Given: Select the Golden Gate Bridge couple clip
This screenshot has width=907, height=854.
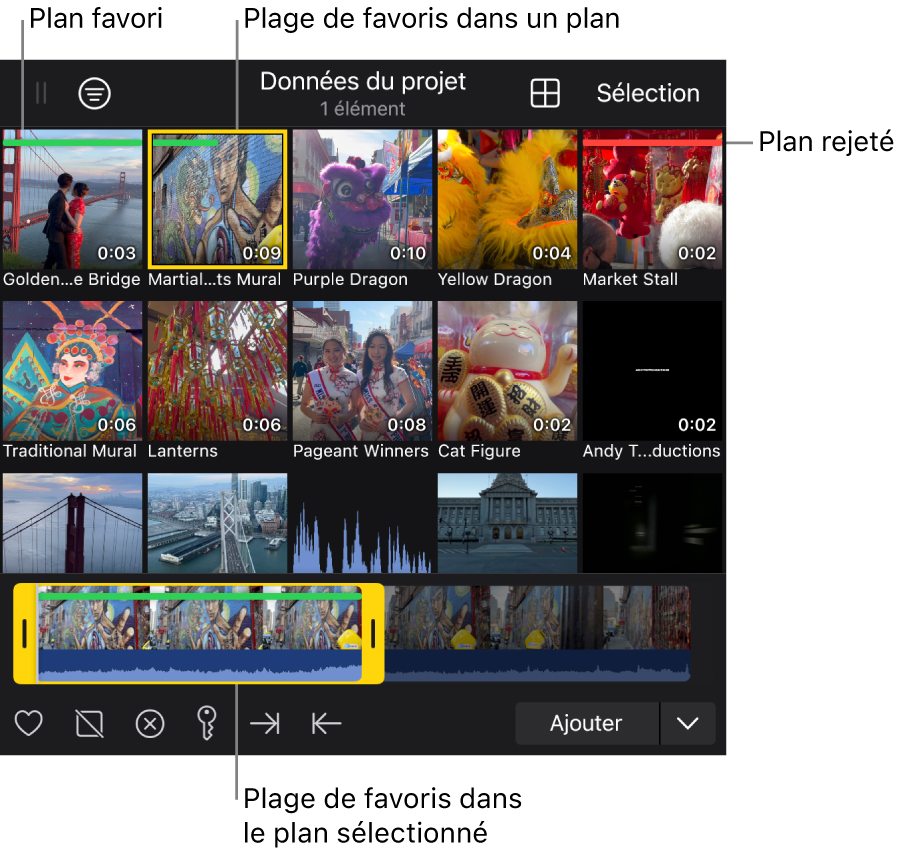Looking at the screenshot, I should pos(72,199).
